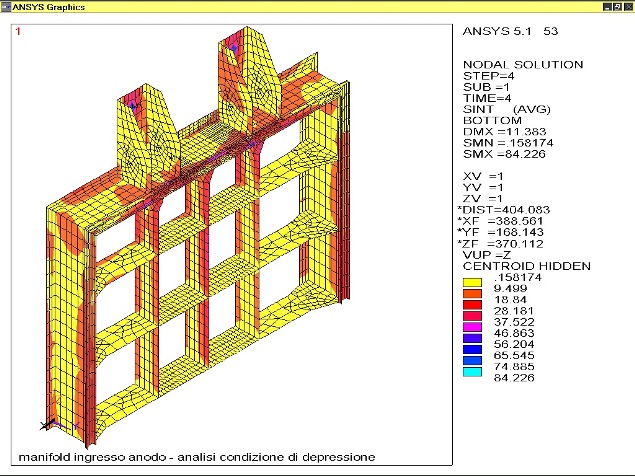Click the yellow .158174 legend swatch
Screen dimensions: 635x476
(x=472, y=282)
